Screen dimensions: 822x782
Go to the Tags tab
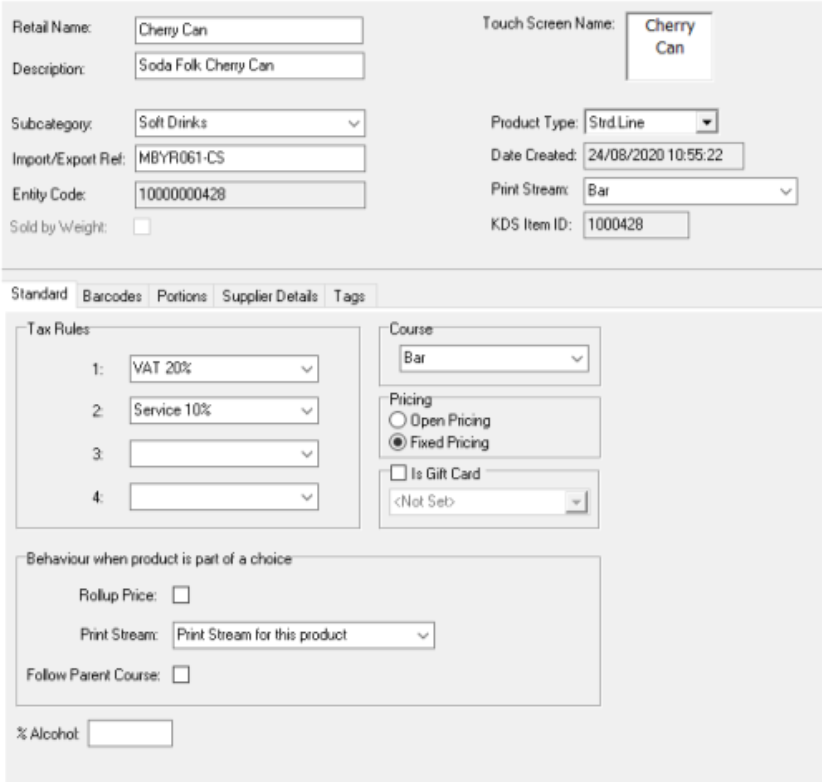pos(349,296)
